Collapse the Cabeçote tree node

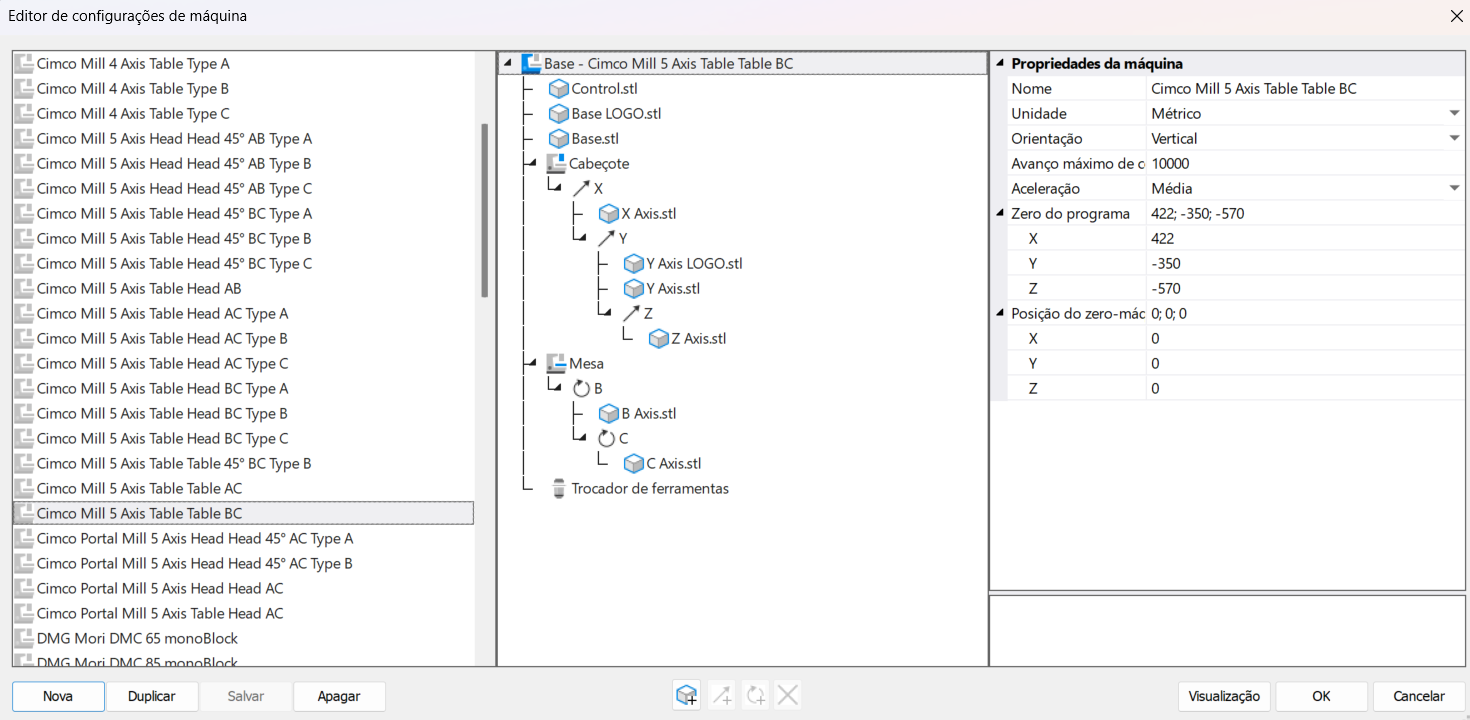point(532,164)
